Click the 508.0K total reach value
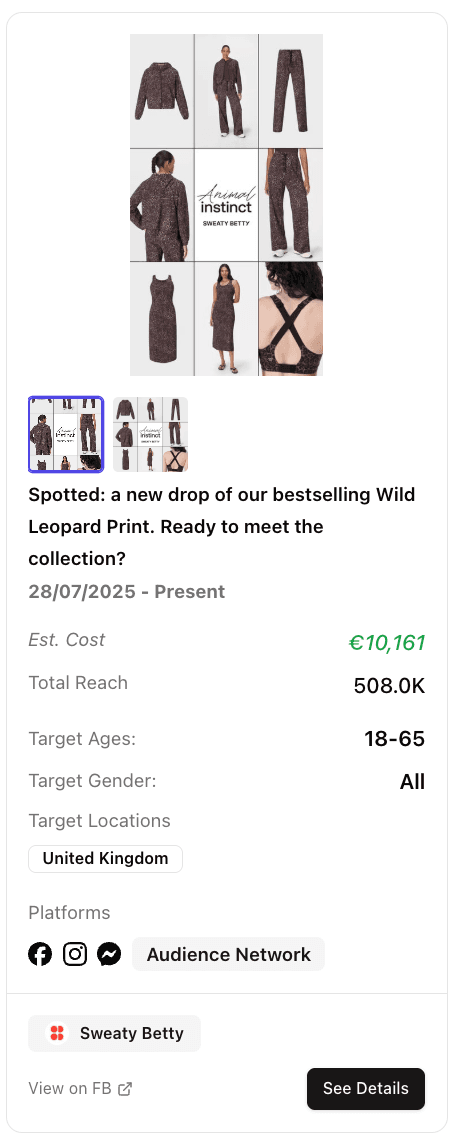The image size is (458, 1142). point(390,686)
